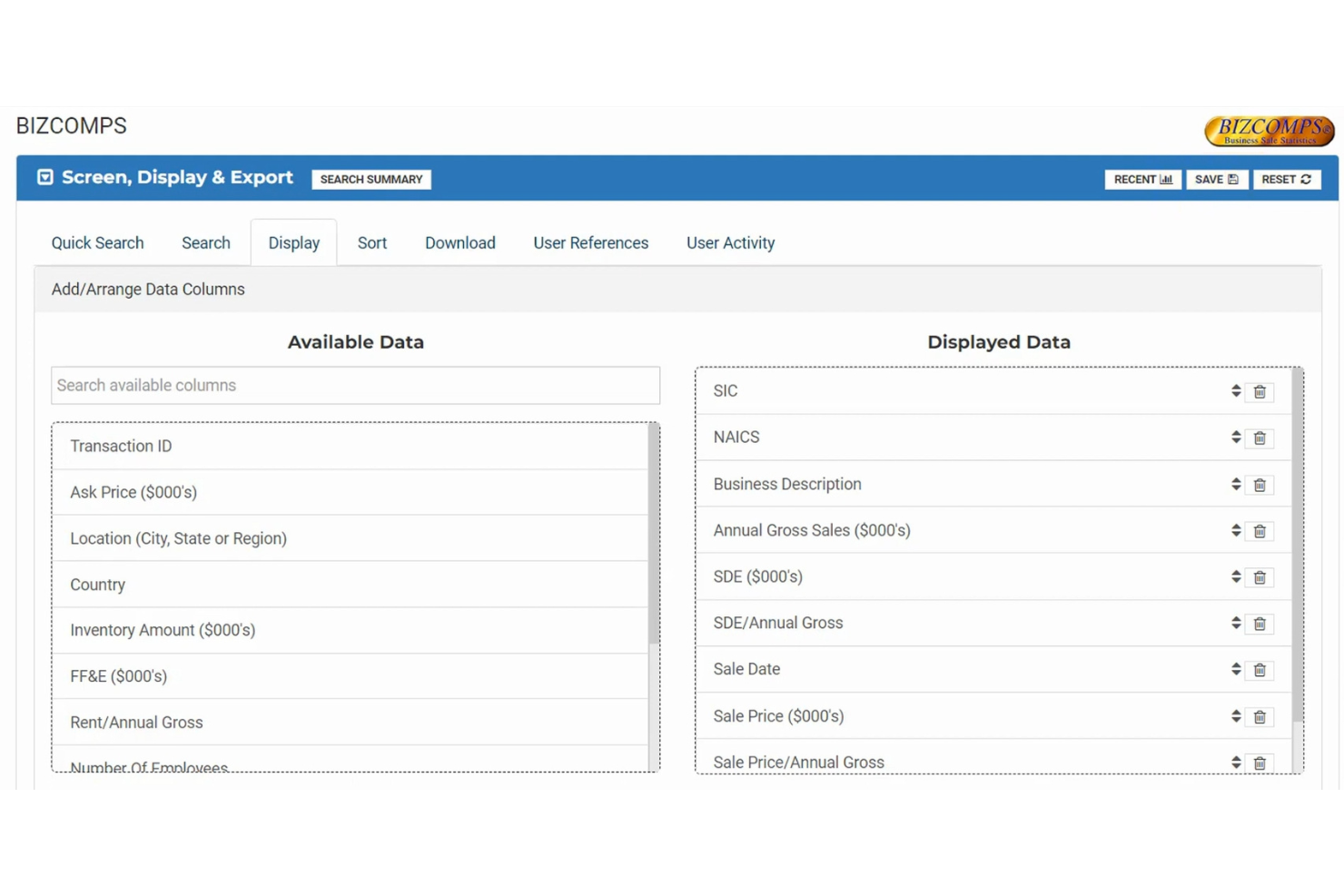Remove Sale Price/Annual Gross with trash icon
Image resolution: width=1344 pixels, height=896 pixels.
(x=1260, y=763)
